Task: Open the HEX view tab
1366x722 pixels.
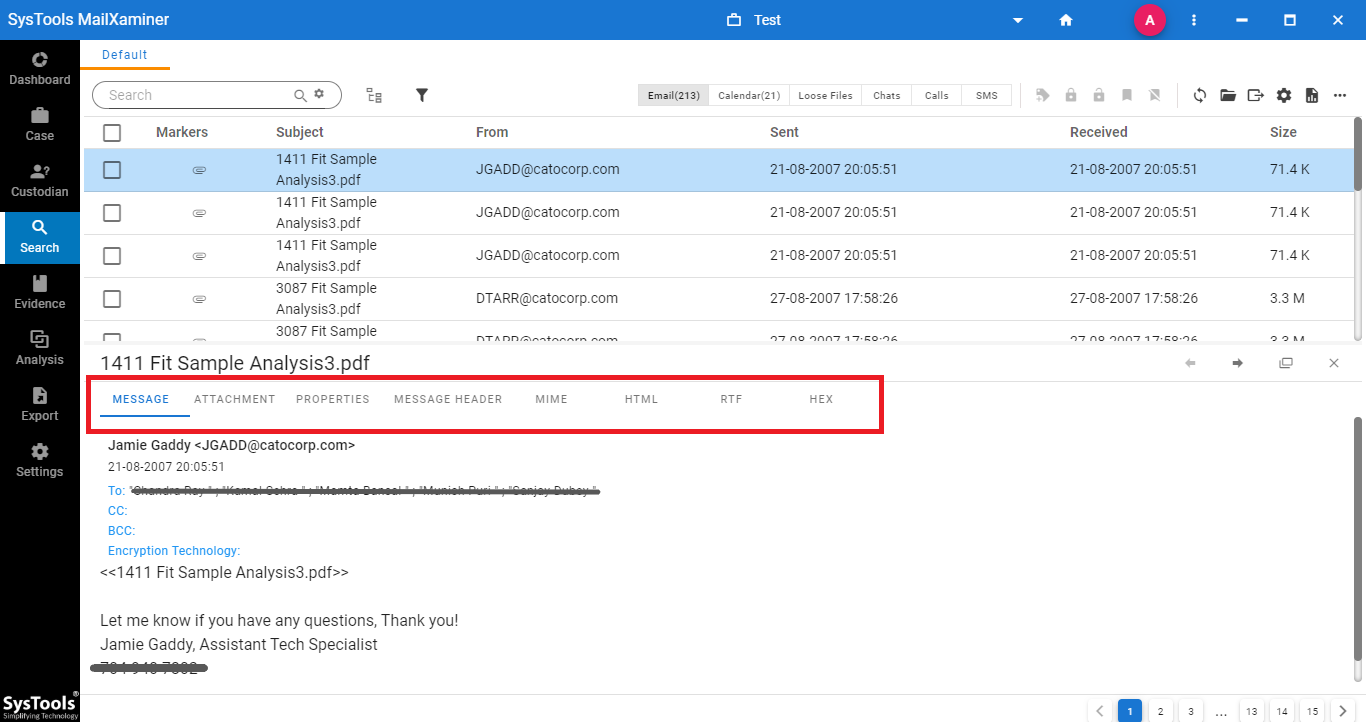Action: [821, 399]
